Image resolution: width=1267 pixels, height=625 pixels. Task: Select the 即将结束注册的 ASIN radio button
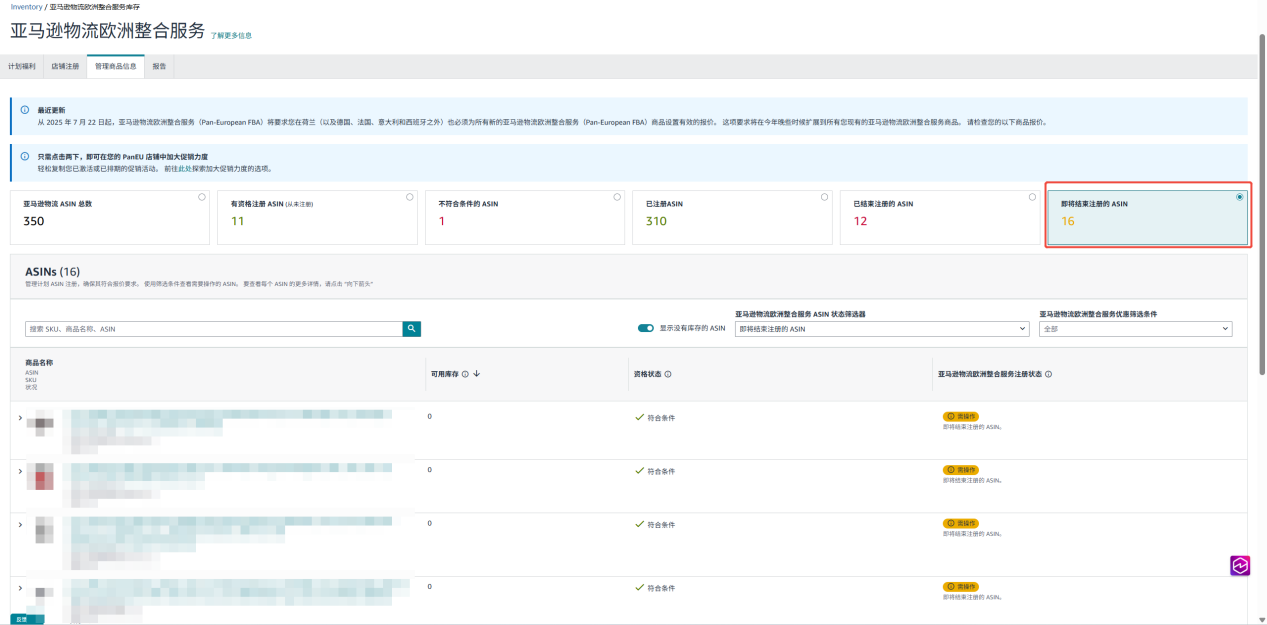(x=1240, y=197)
